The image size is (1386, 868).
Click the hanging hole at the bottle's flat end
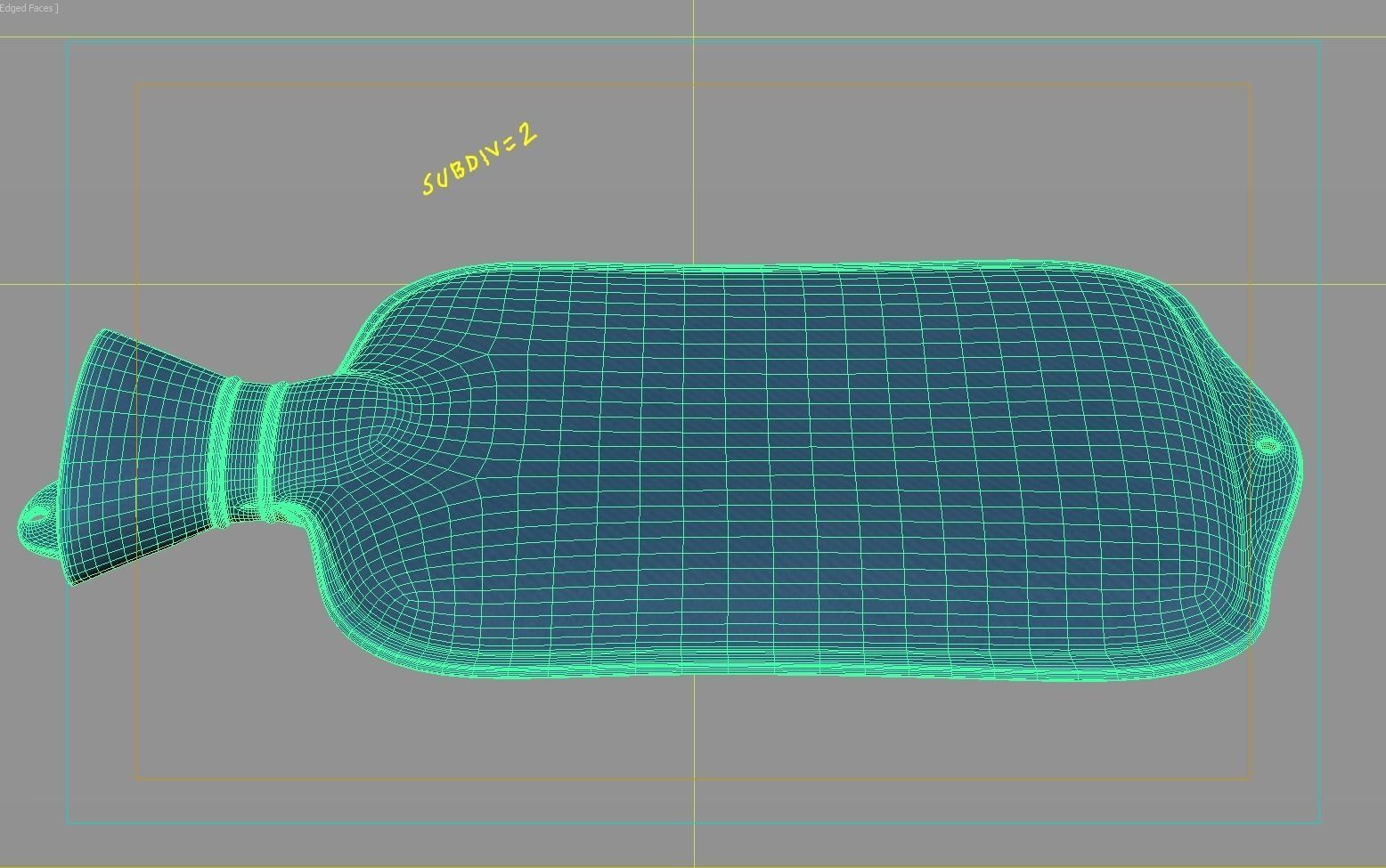pyautogui.click(x=1268, y=446)
